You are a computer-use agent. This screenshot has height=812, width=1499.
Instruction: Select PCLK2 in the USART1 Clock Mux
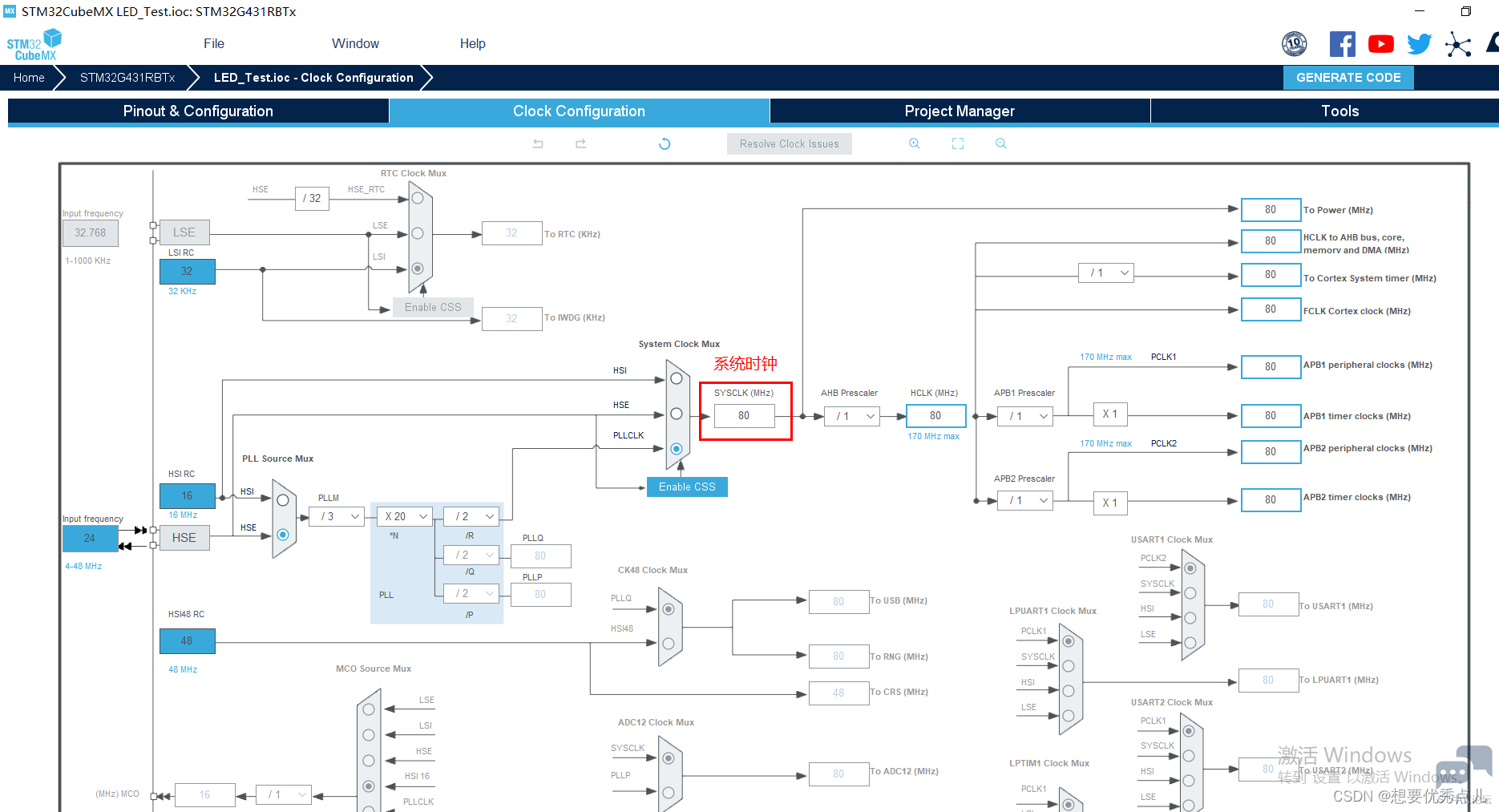[x=1190, y=568]
